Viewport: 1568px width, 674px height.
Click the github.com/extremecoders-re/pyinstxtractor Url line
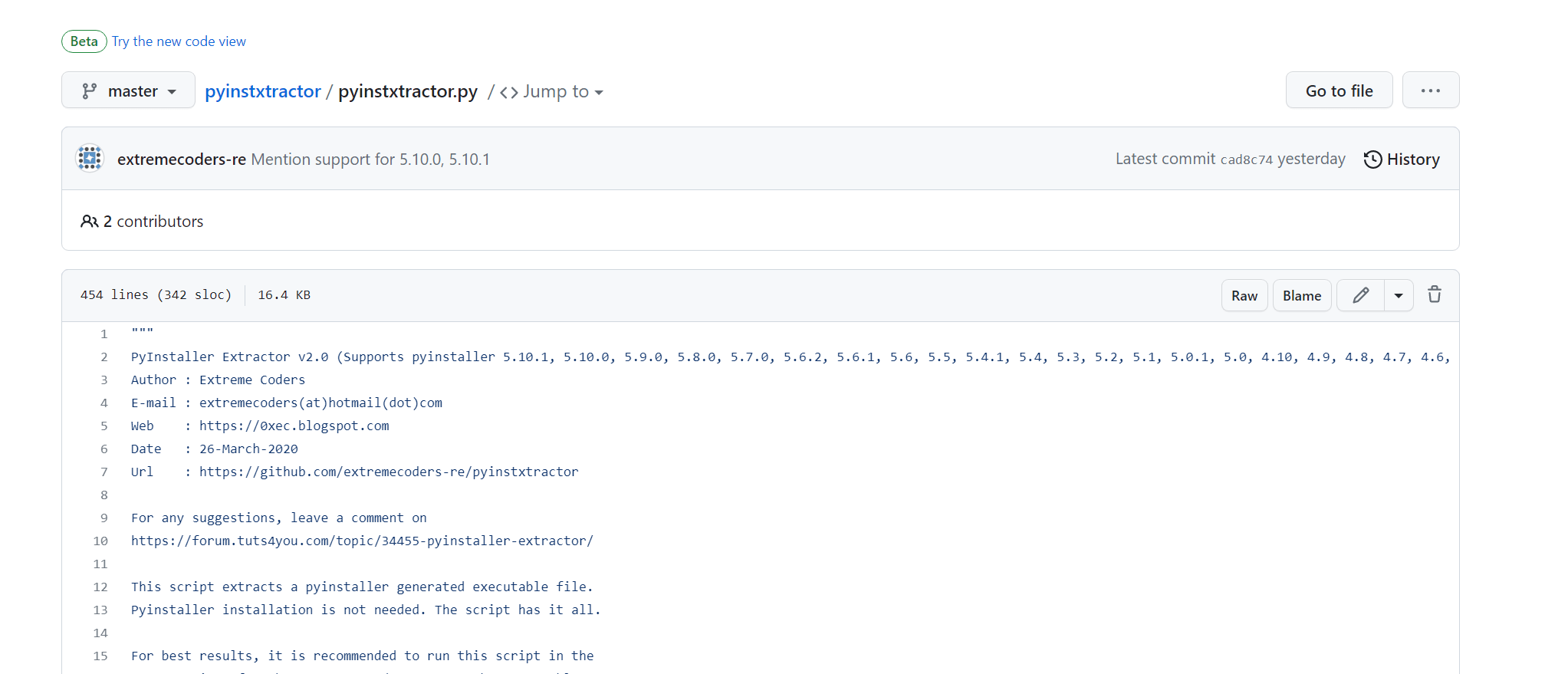click(x=355, y=472)
